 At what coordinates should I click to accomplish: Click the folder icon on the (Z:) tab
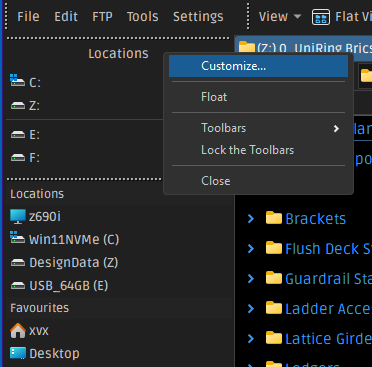point(247,47)
